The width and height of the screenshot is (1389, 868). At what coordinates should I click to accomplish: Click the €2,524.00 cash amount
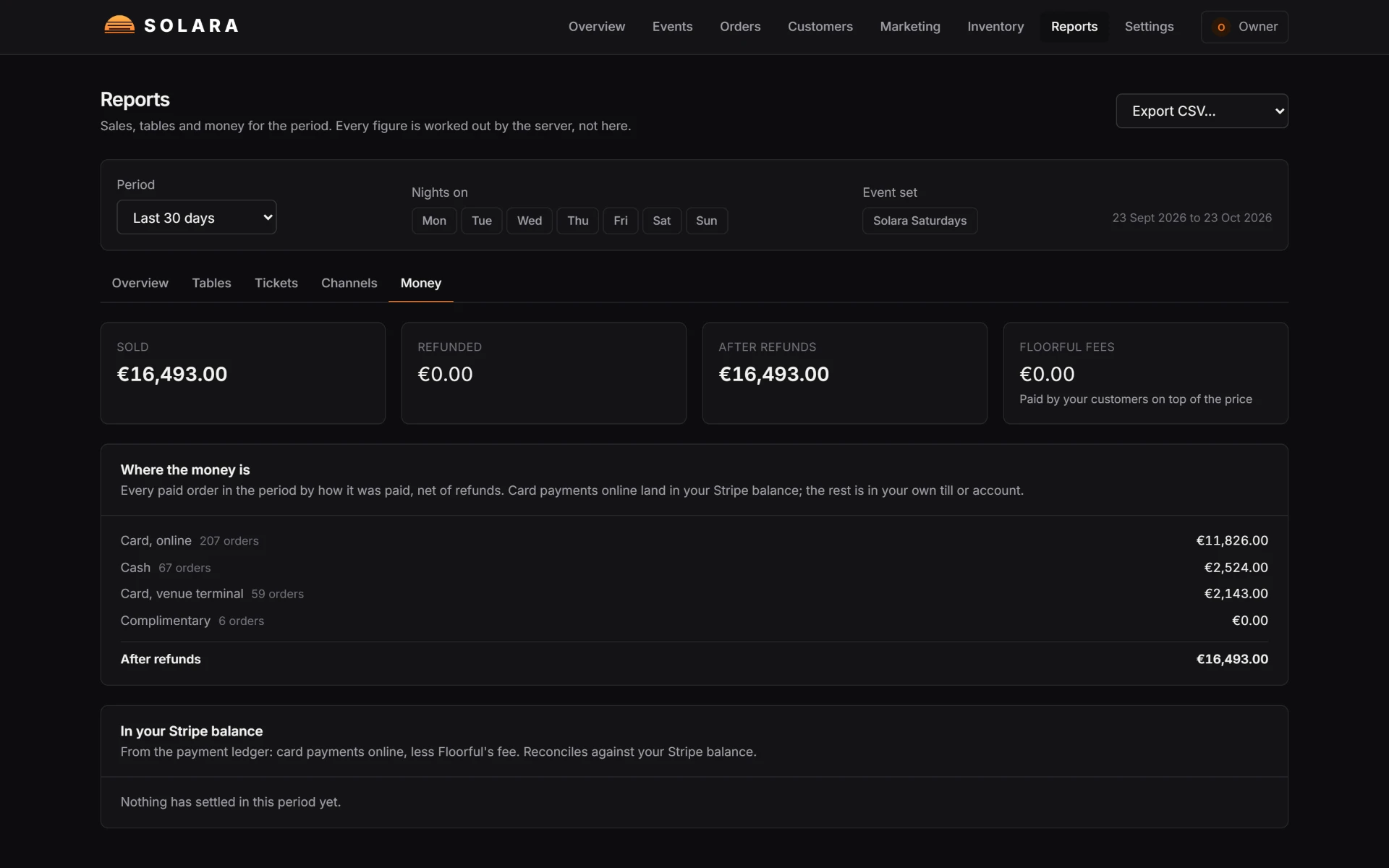tap(1236, 568)
